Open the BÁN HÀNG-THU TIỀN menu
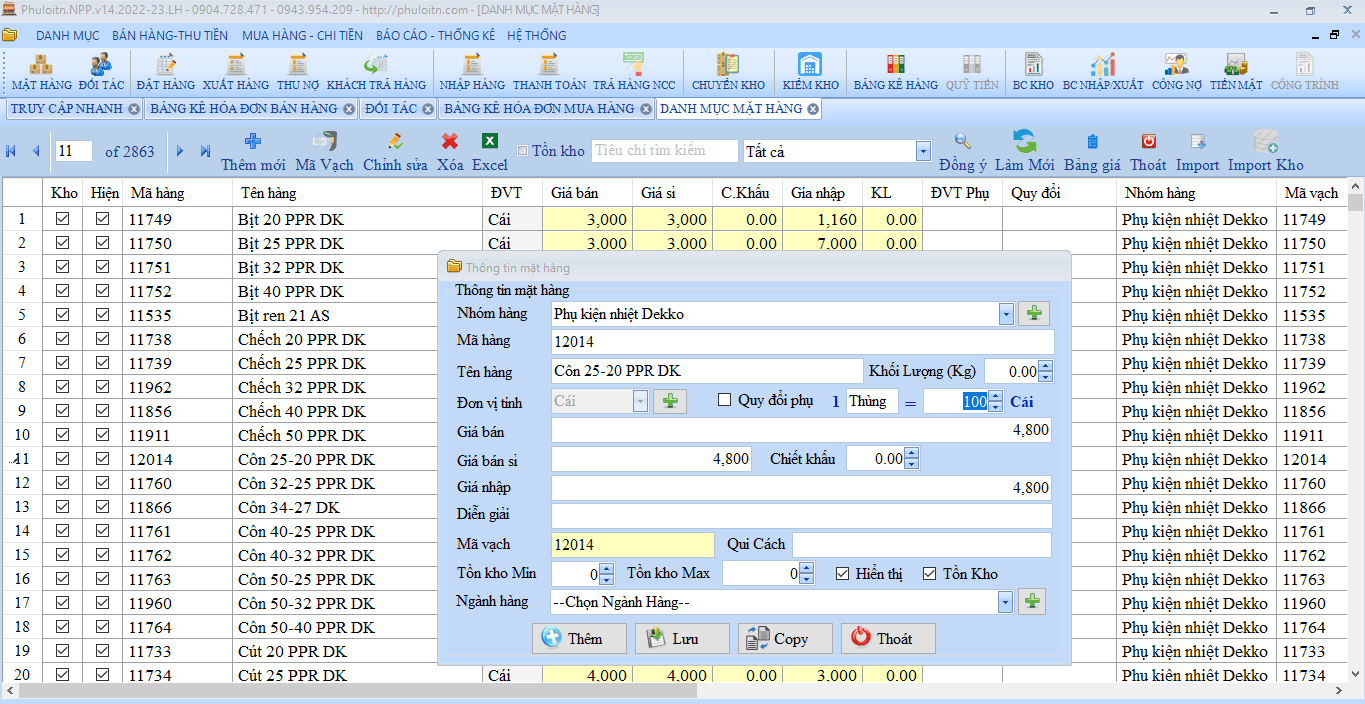Viewport: 1365px width, 704px height. click(x=170, y=35)
